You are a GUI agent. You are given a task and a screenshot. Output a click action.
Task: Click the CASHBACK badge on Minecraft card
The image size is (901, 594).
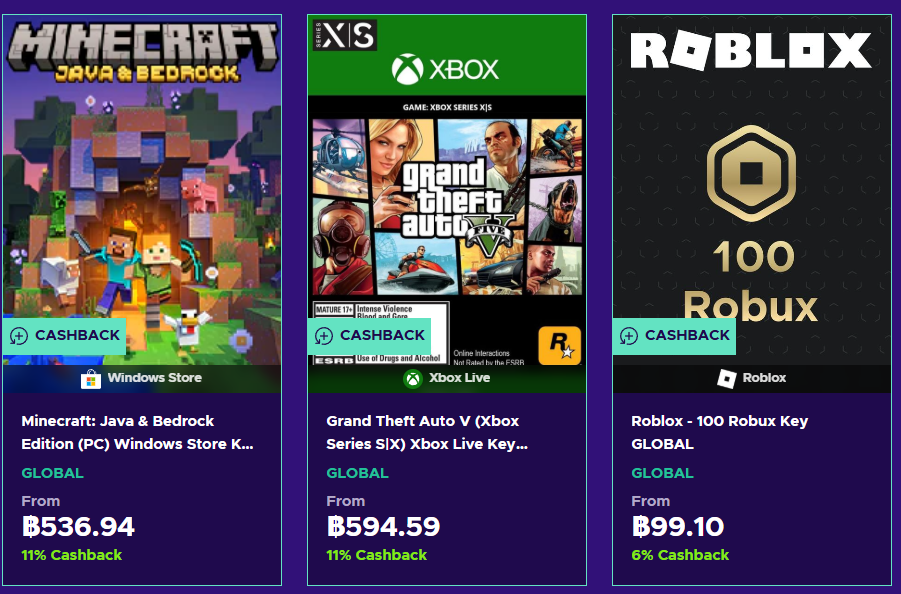(64, 336)
